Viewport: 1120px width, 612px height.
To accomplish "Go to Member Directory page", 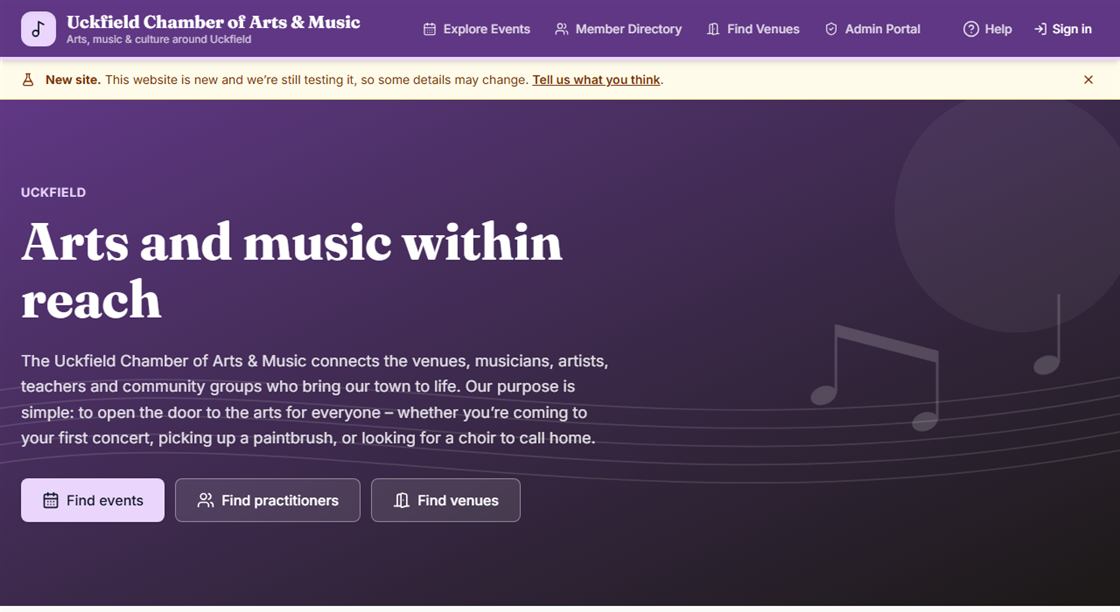I will 619,29.
